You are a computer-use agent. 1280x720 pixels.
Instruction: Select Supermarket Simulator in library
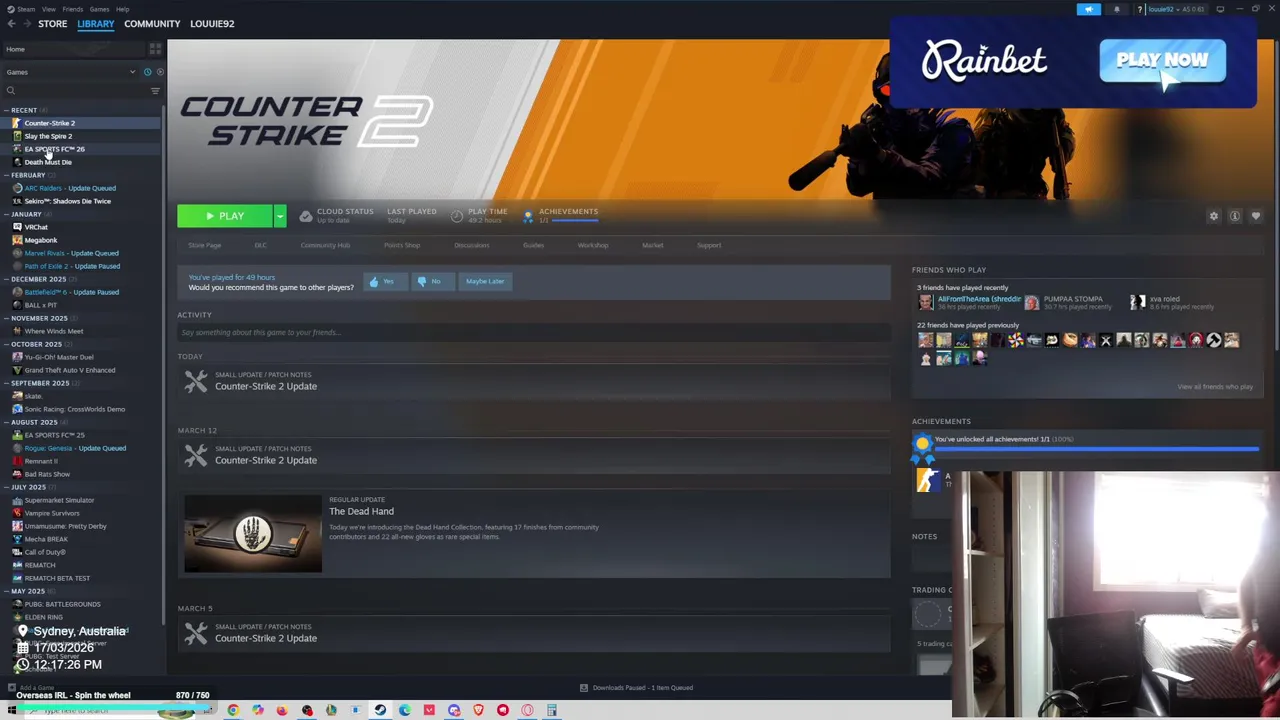80,500
